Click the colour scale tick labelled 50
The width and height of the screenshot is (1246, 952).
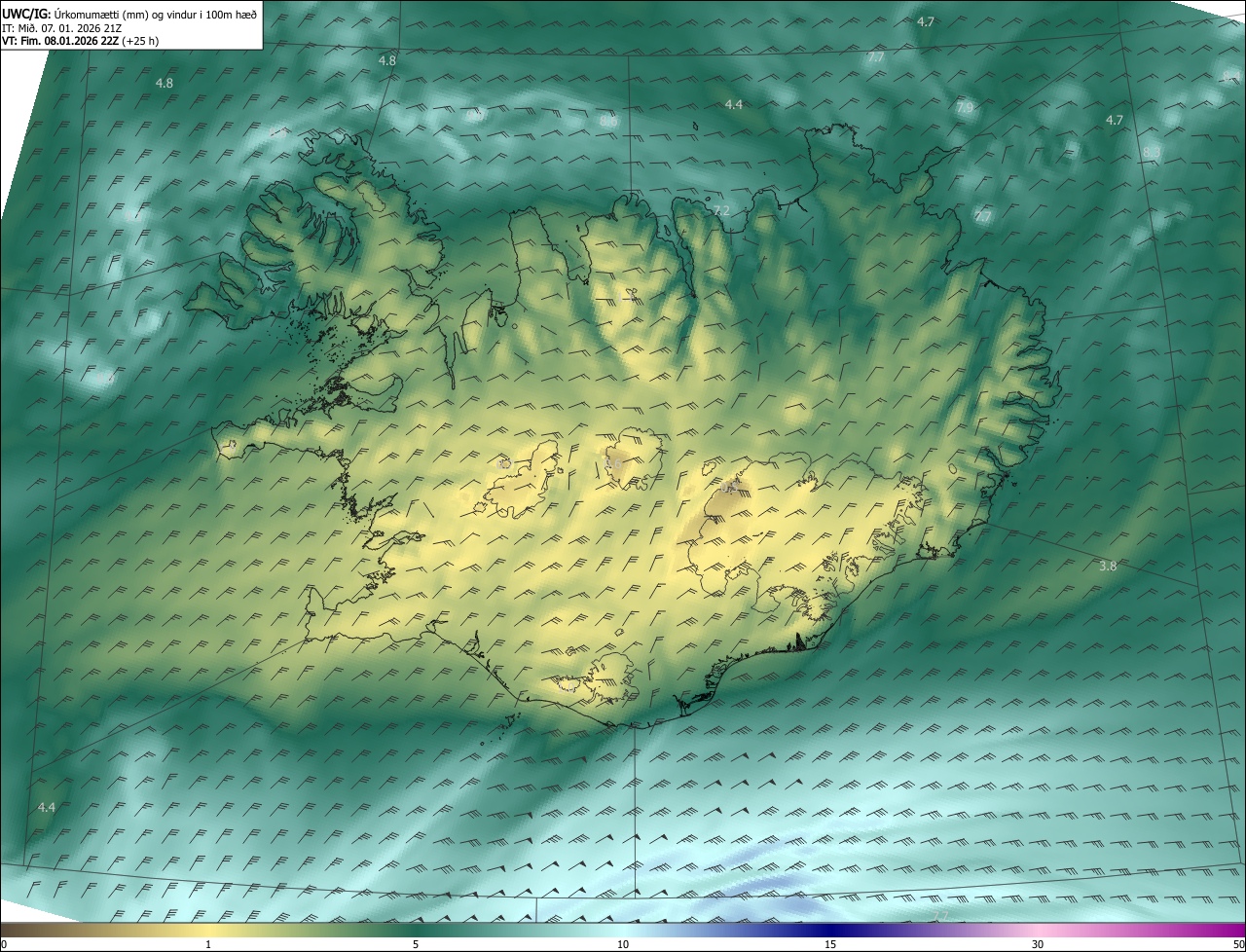coord(1238,944)
